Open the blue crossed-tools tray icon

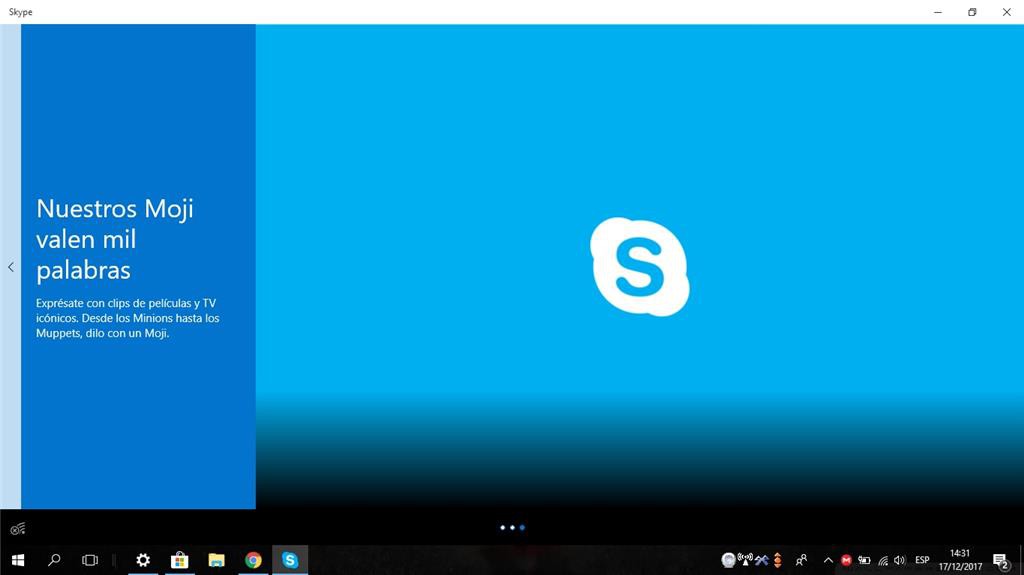point(761,560)
